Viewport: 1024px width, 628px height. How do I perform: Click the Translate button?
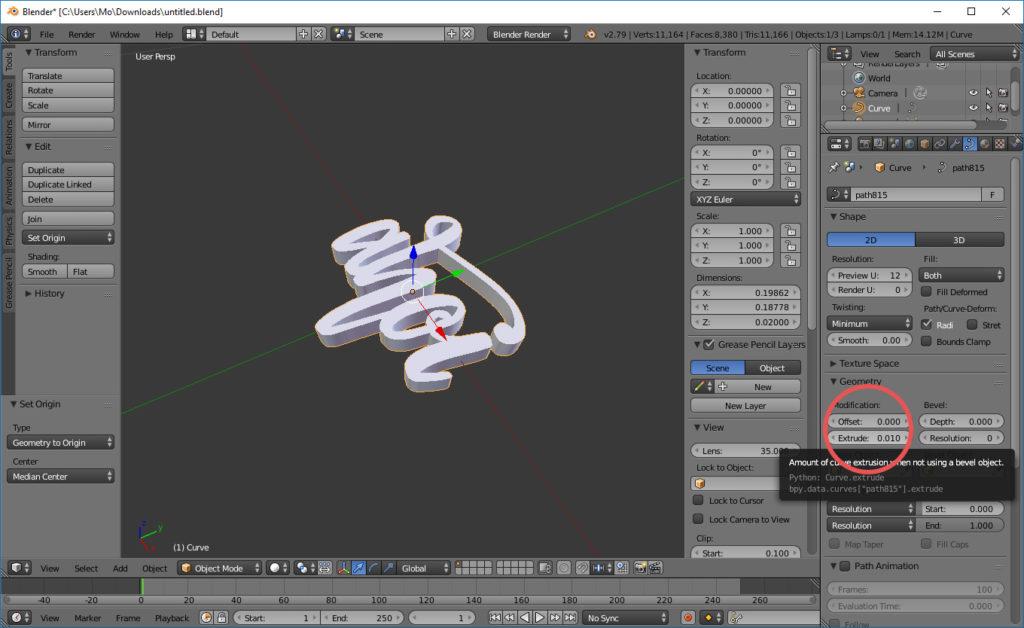click(68, 76)
